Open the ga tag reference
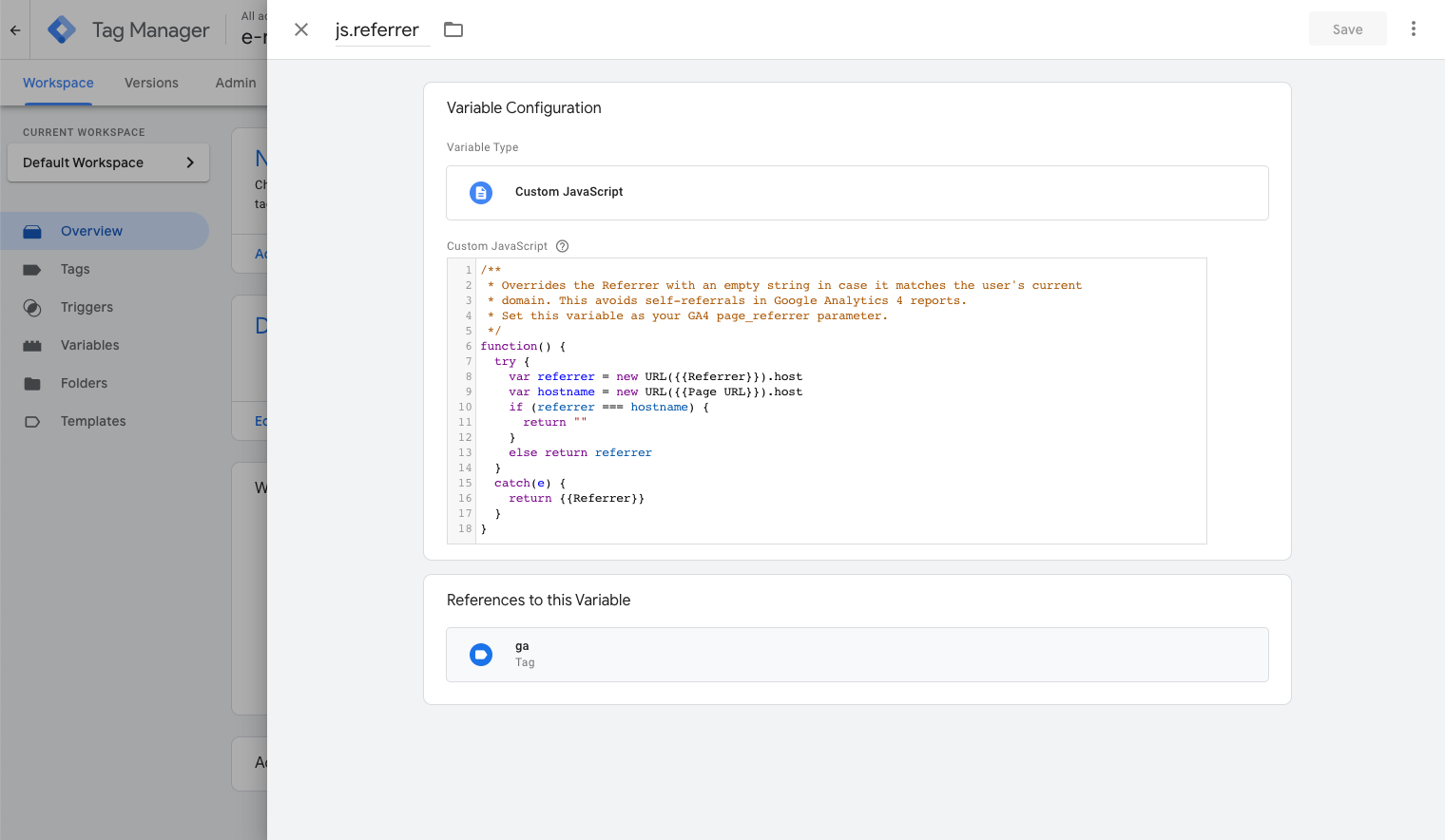1445x840 pixels. coord(857,655)
